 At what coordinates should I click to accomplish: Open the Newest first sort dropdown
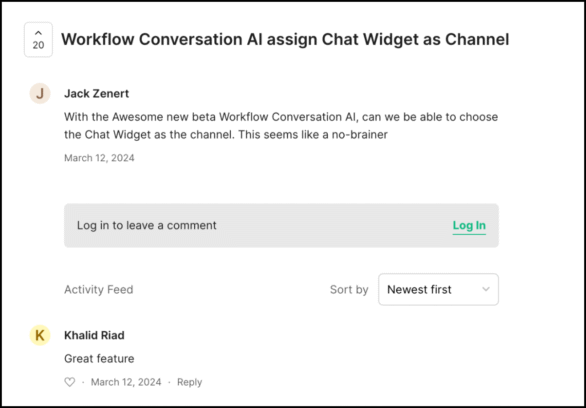(438, 290)
